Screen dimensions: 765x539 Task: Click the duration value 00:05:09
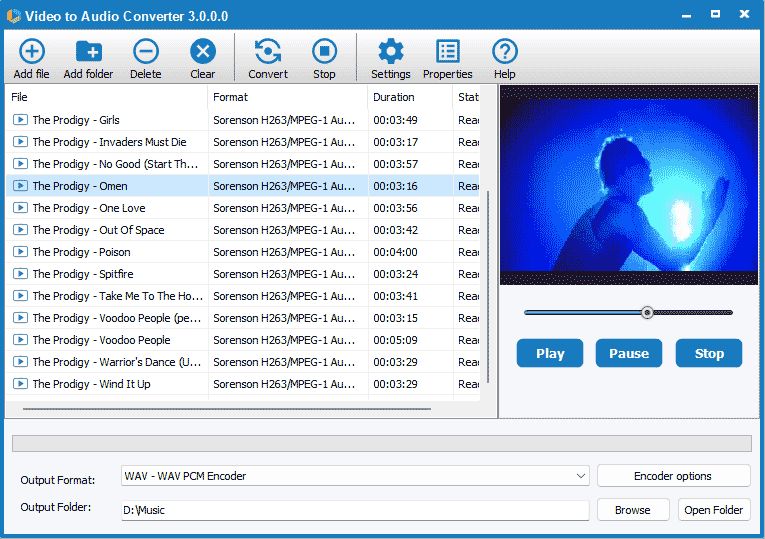pos(395,339)
